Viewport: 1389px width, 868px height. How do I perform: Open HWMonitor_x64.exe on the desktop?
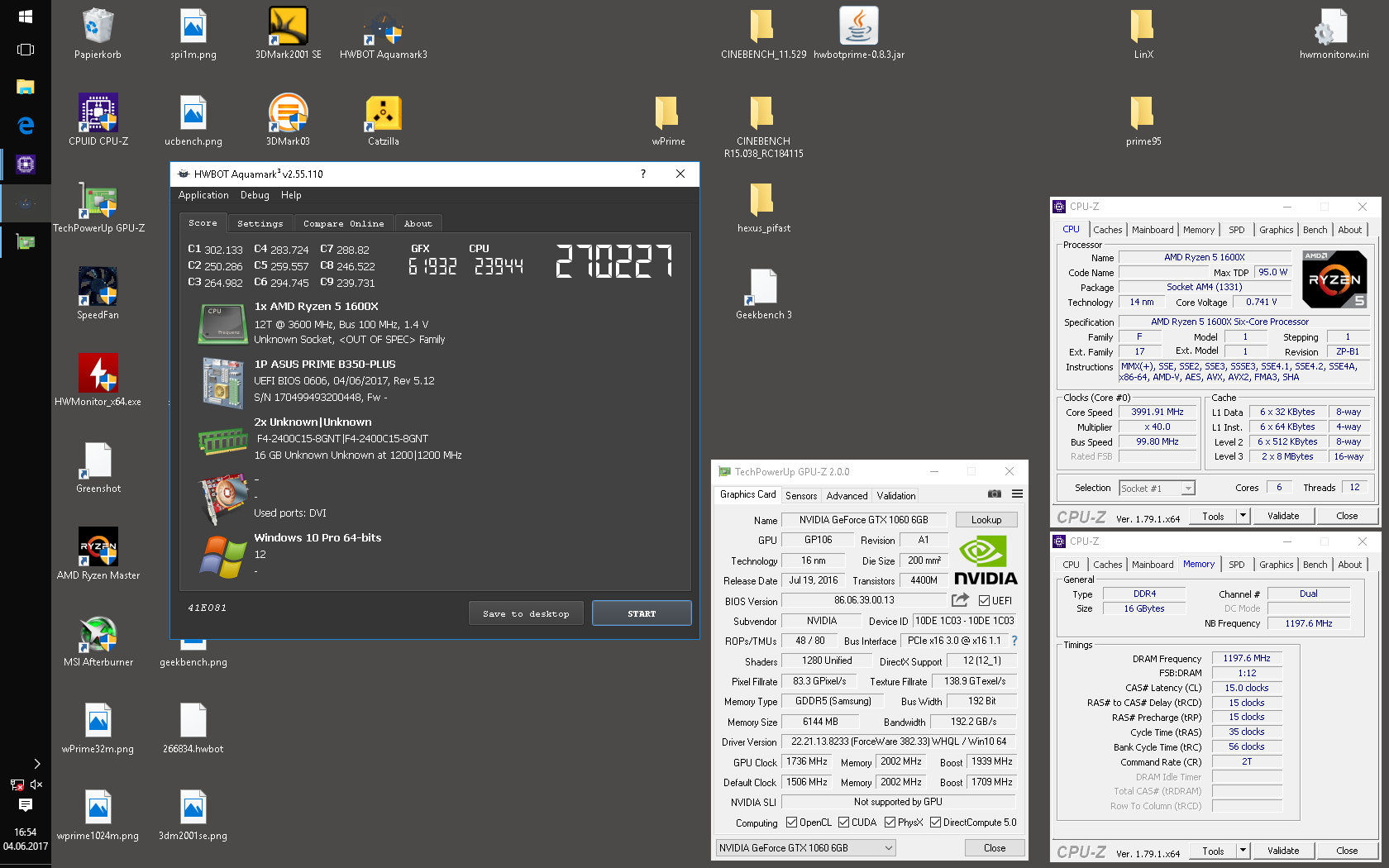click(x=98, y=380)
